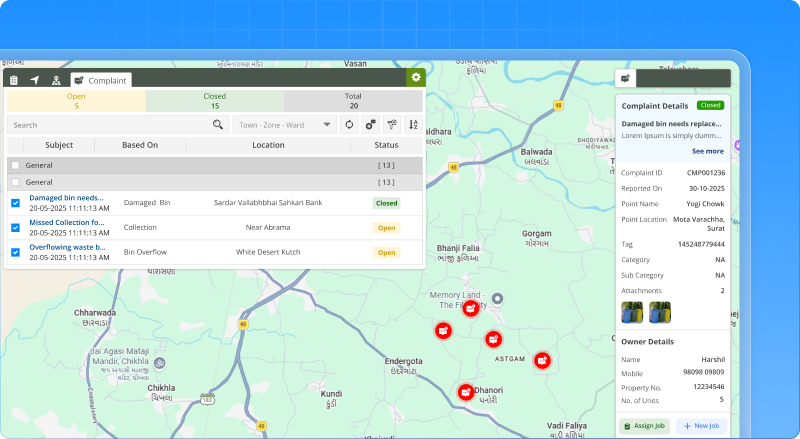Select the Complaint tab
Screen dimensions: 800x439
pyautogui.click(x=100, y=80)
